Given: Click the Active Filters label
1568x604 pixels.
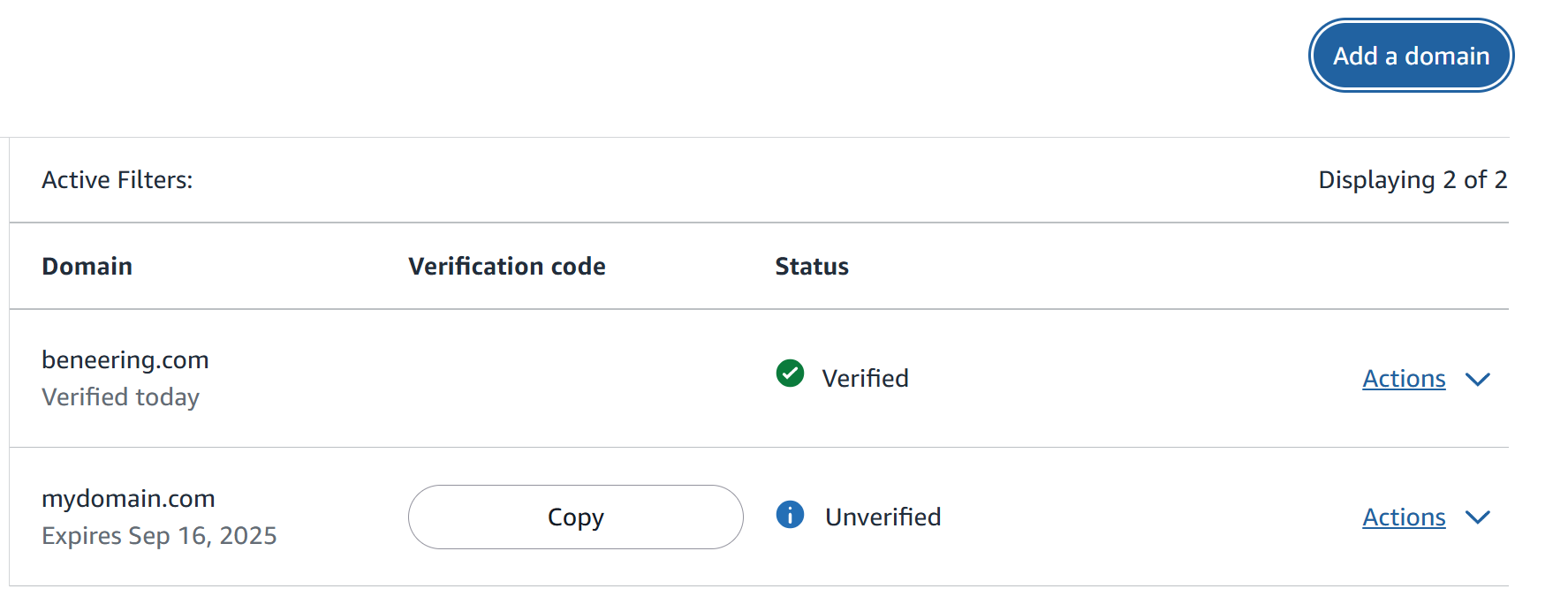Looking at the screenshot, I should click(x=117, y=180).
